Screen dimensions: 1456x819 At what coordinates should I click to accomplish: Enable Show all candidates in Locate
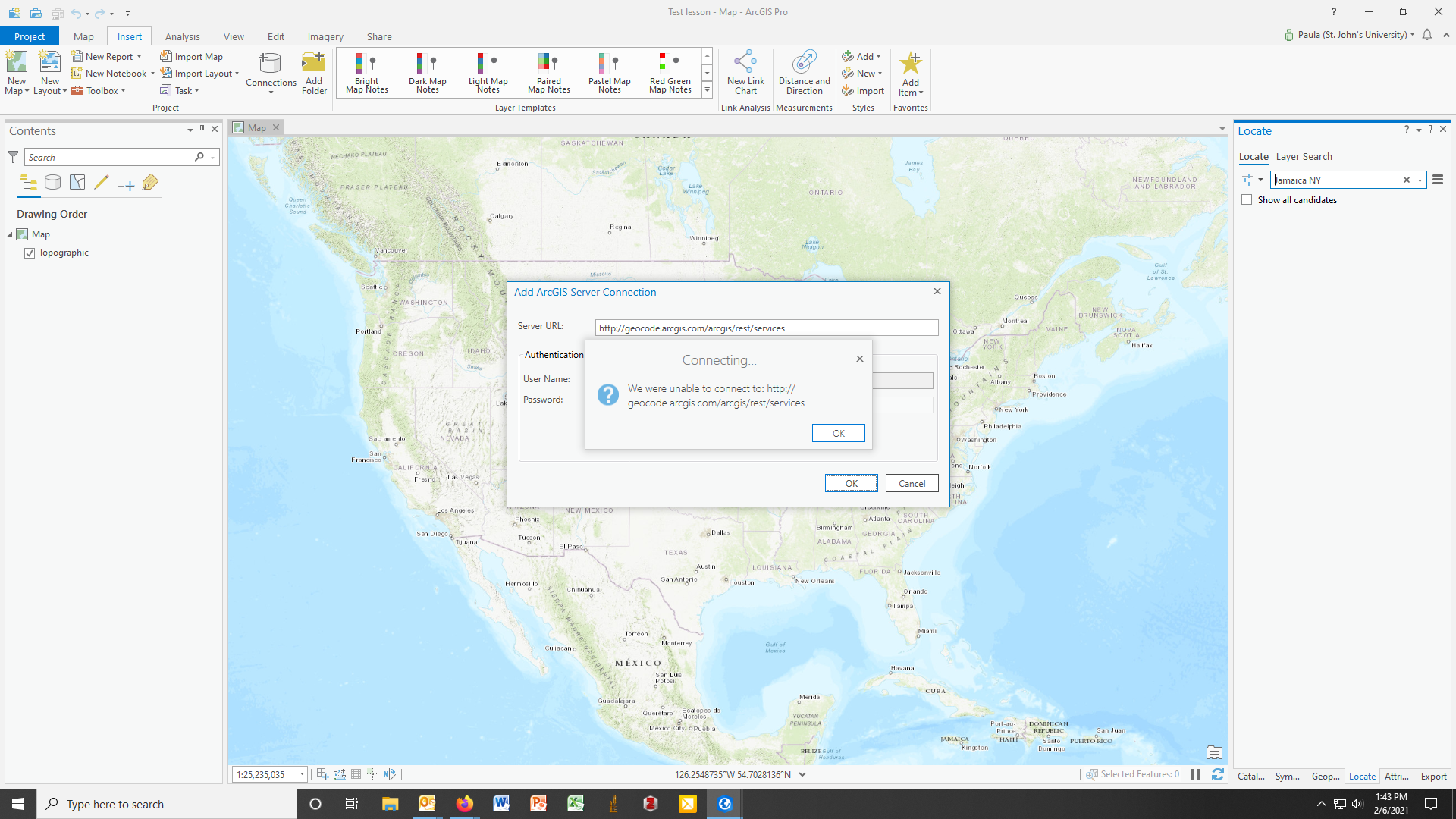[x=1247, y=199]
